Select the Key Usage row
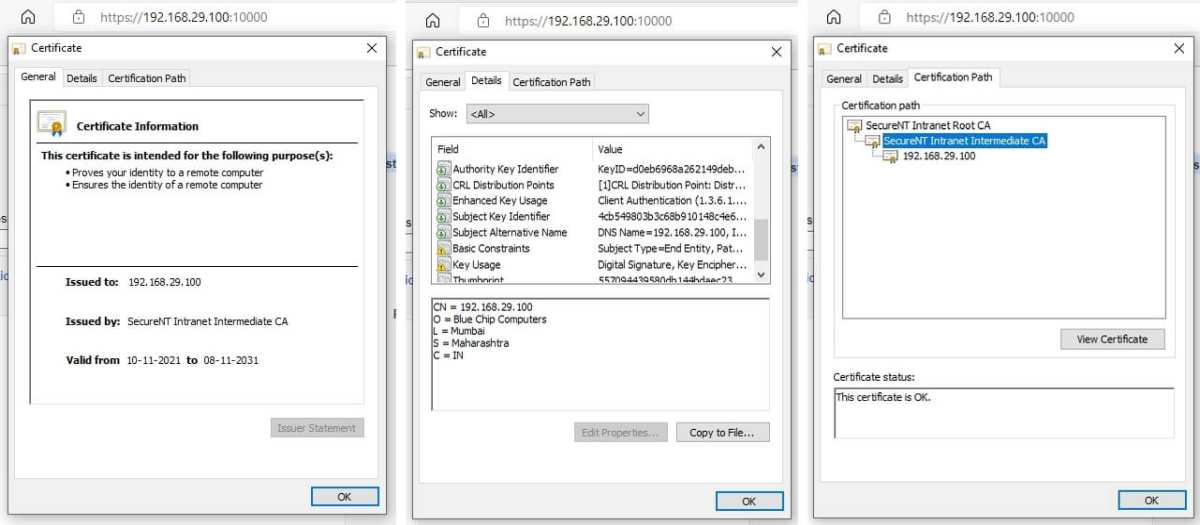Screen dimensions: 1200x525 point(593,265)
